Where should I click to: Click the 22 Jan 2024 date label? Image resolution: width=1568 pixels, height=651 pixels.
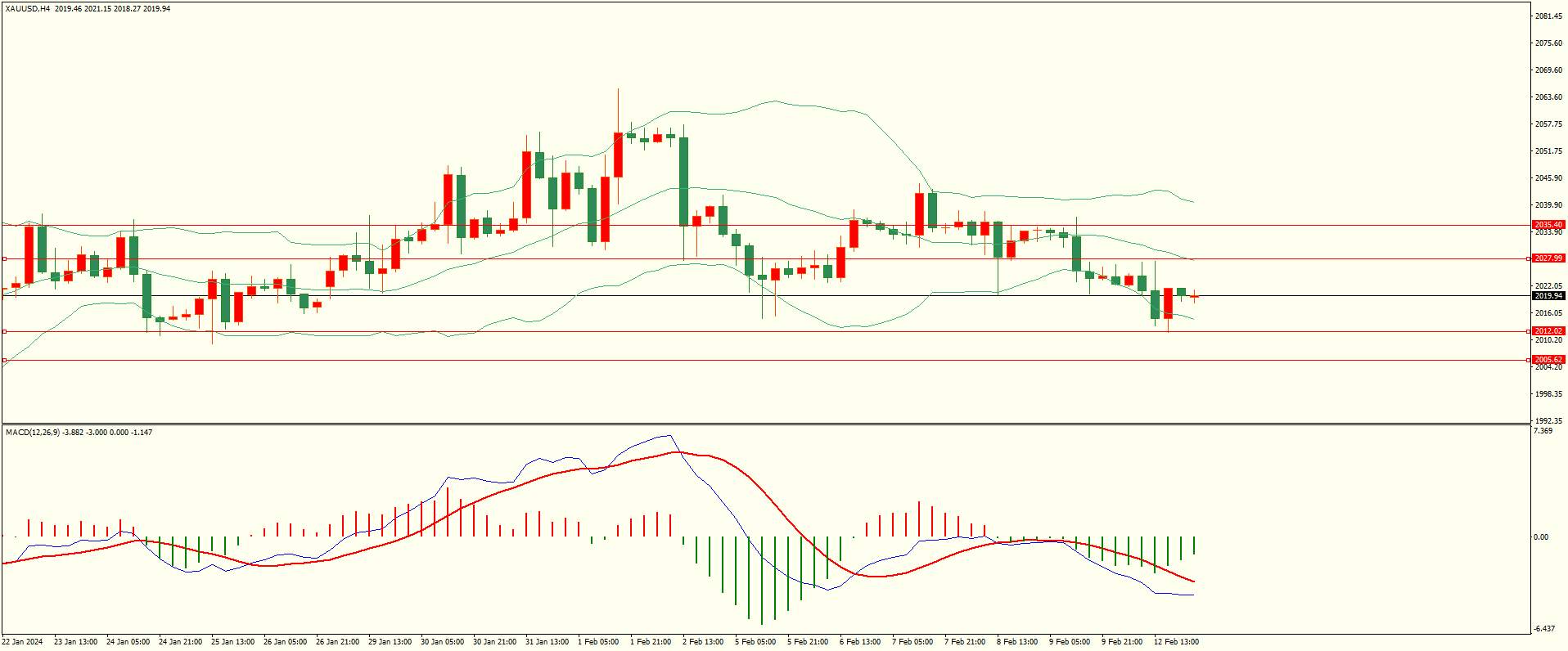pyautogui.click(x=23, y=642)
